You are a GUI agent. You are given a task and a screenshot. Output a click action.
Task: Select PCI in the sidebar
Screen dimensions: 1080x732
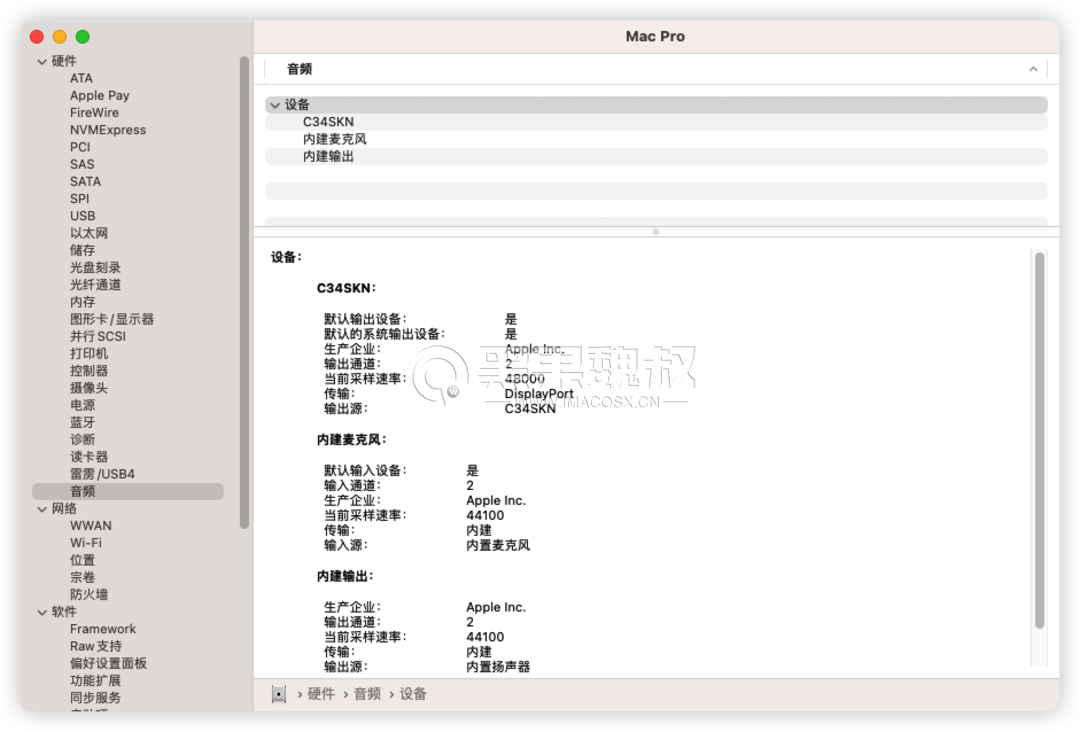pyautogui.click(x=80, y=147)
